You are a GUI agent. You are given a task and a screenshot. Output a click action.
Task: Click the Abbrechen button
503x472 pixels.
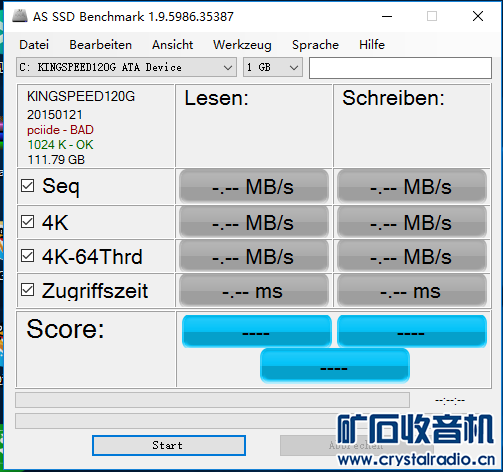(357, 445)
